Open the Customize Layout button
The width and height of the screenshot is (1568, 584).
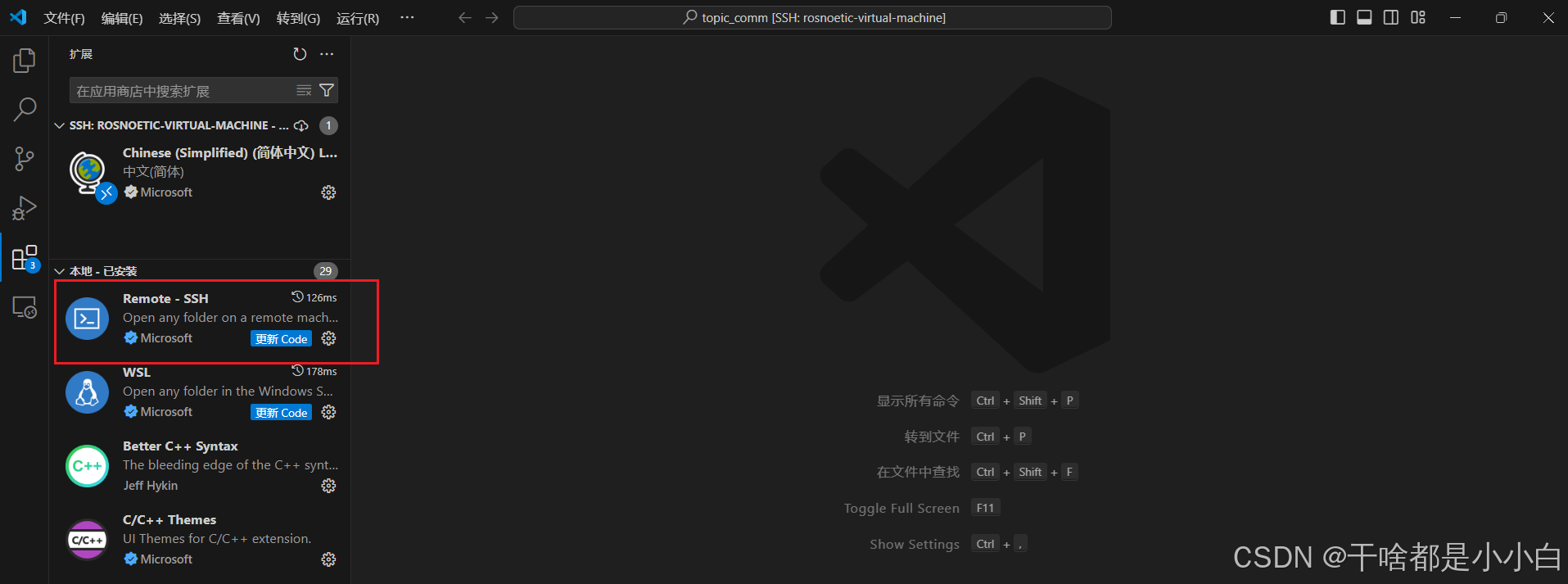(x=1418, y=17)
